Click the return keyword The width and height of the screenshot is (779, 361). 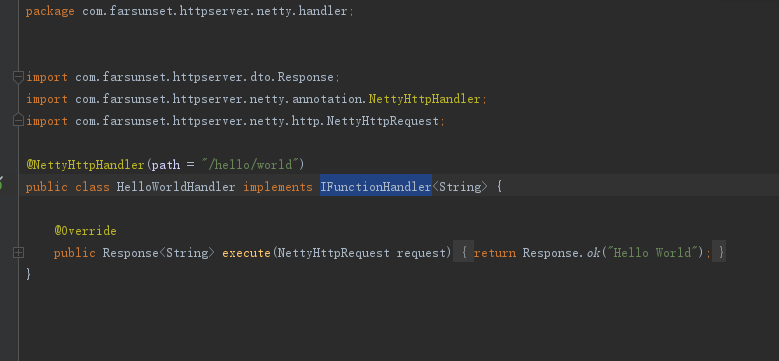[x=494, y=253]
